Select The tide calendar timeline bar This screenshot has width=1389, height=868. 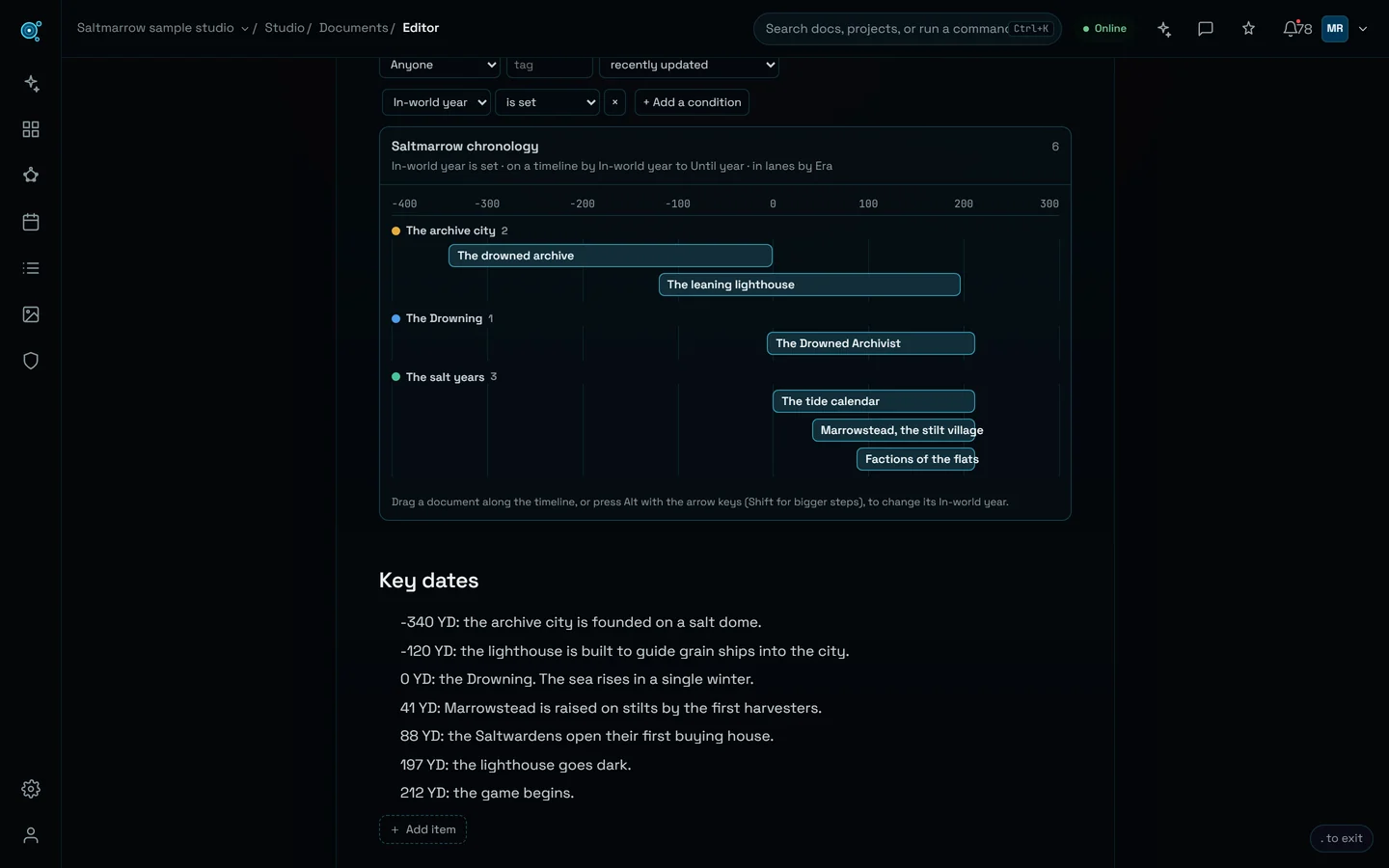point(874,401)
